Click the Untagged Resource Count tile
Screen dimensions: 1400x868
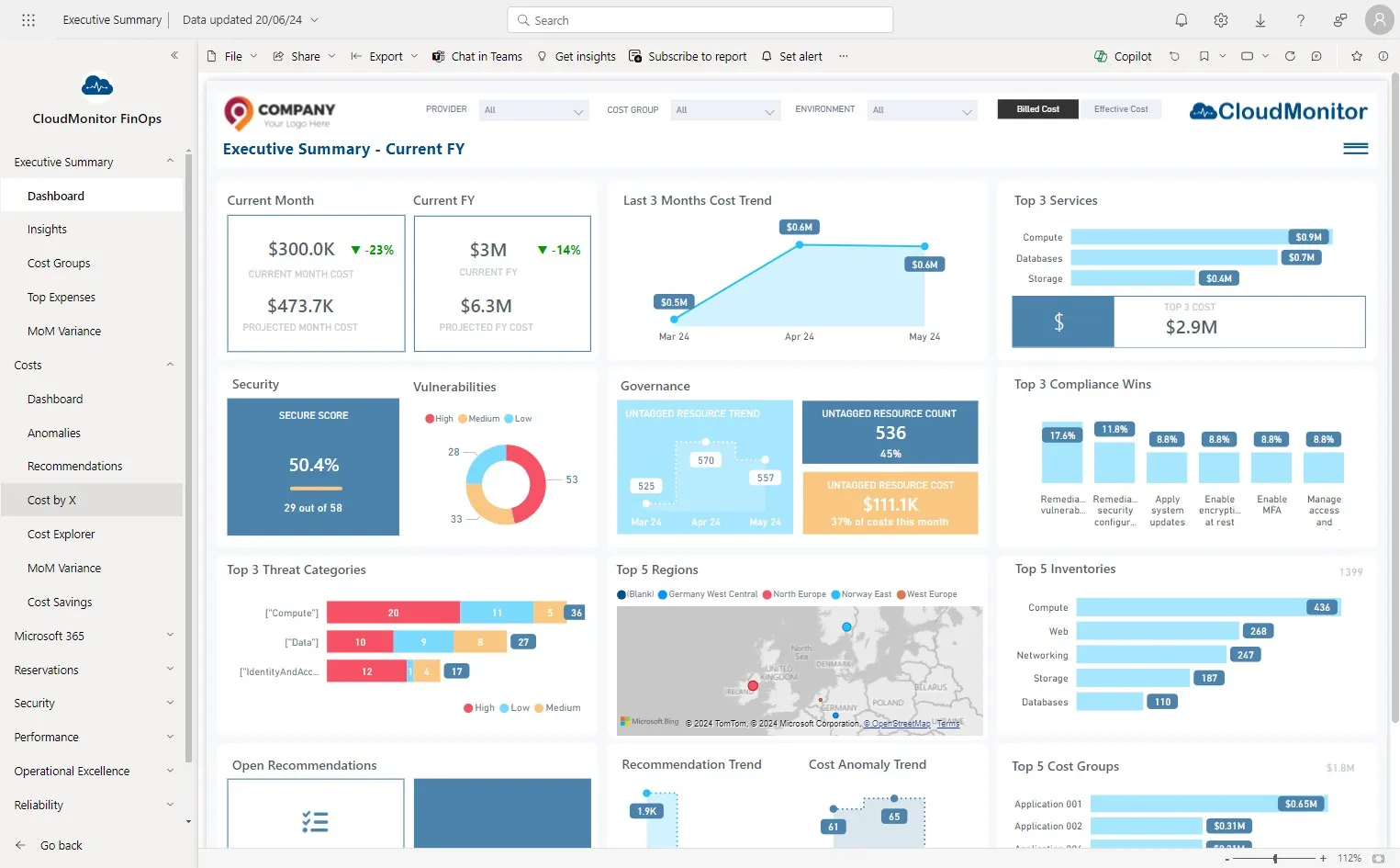pyautogui.click(x=890, y=432)
